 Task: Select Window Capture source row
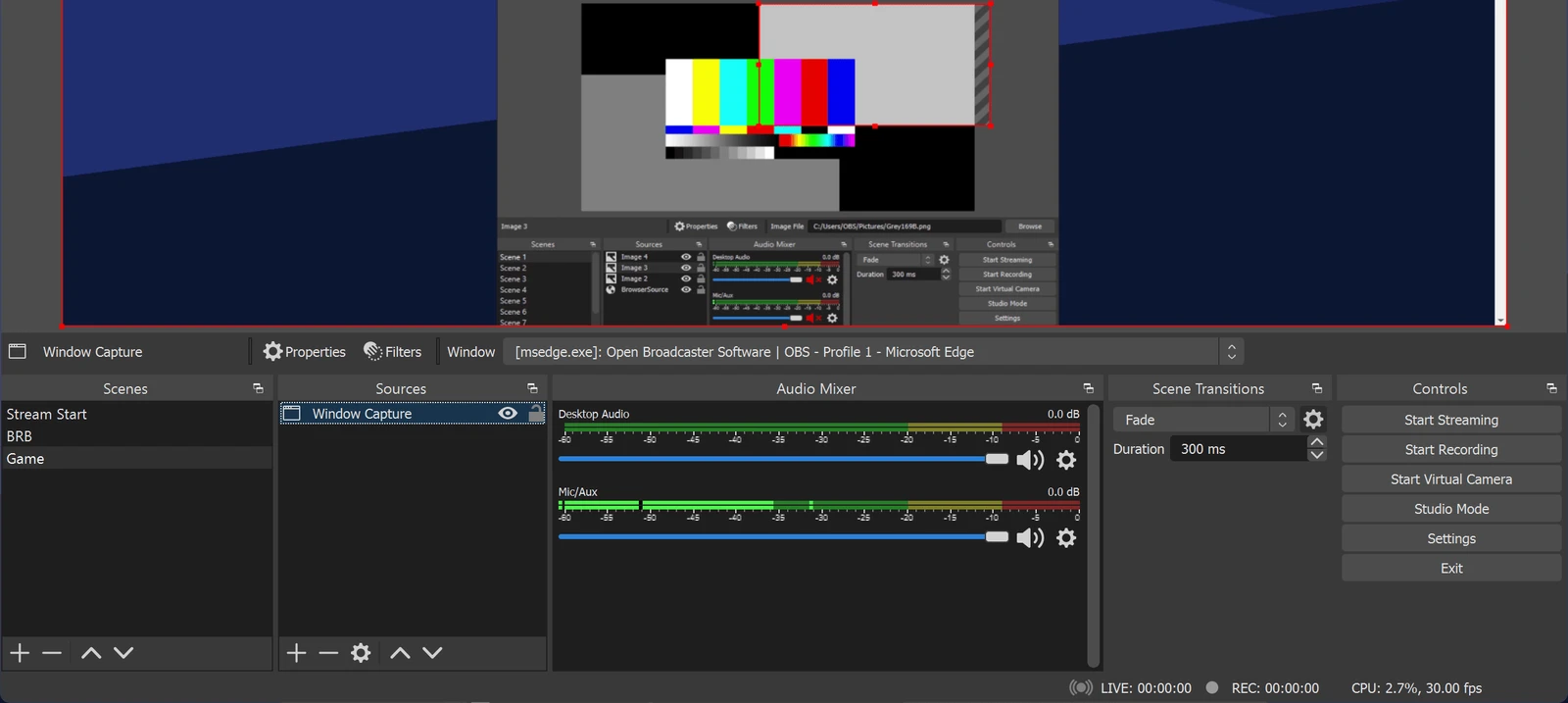[413, 414]
